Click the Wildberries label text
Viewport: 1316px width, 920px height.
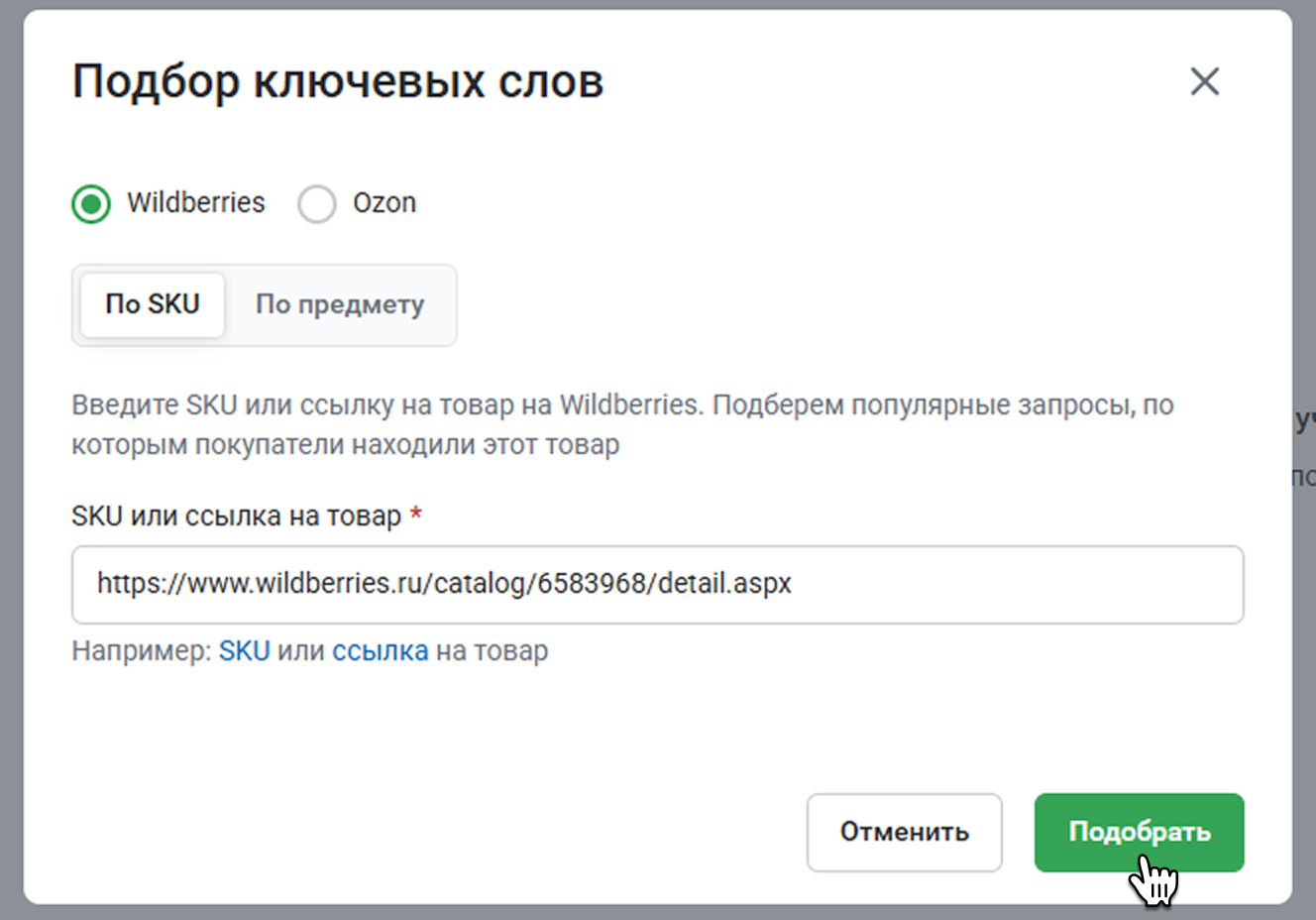(195, 203)
